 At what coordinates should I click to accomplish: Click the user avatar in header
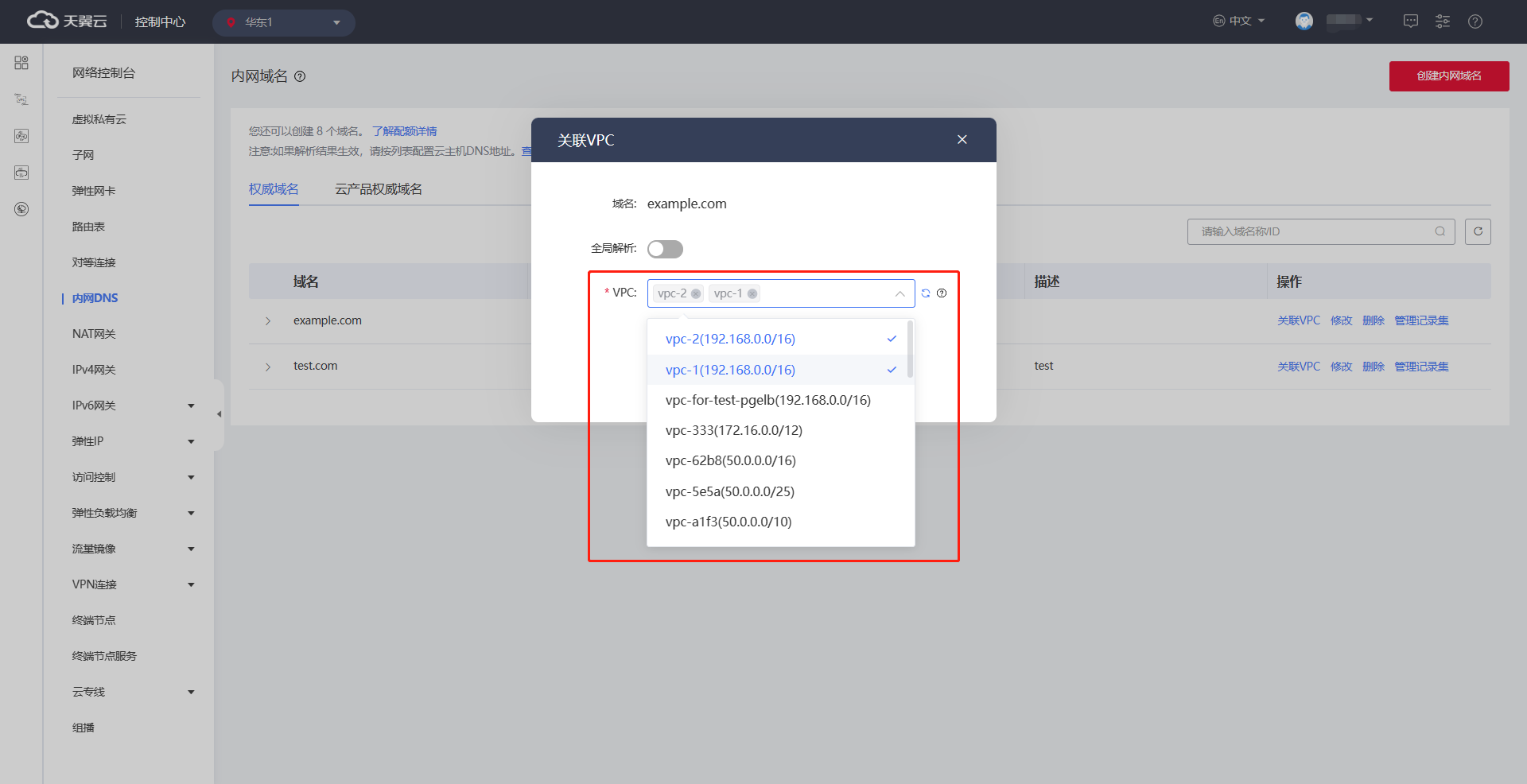1304,21
